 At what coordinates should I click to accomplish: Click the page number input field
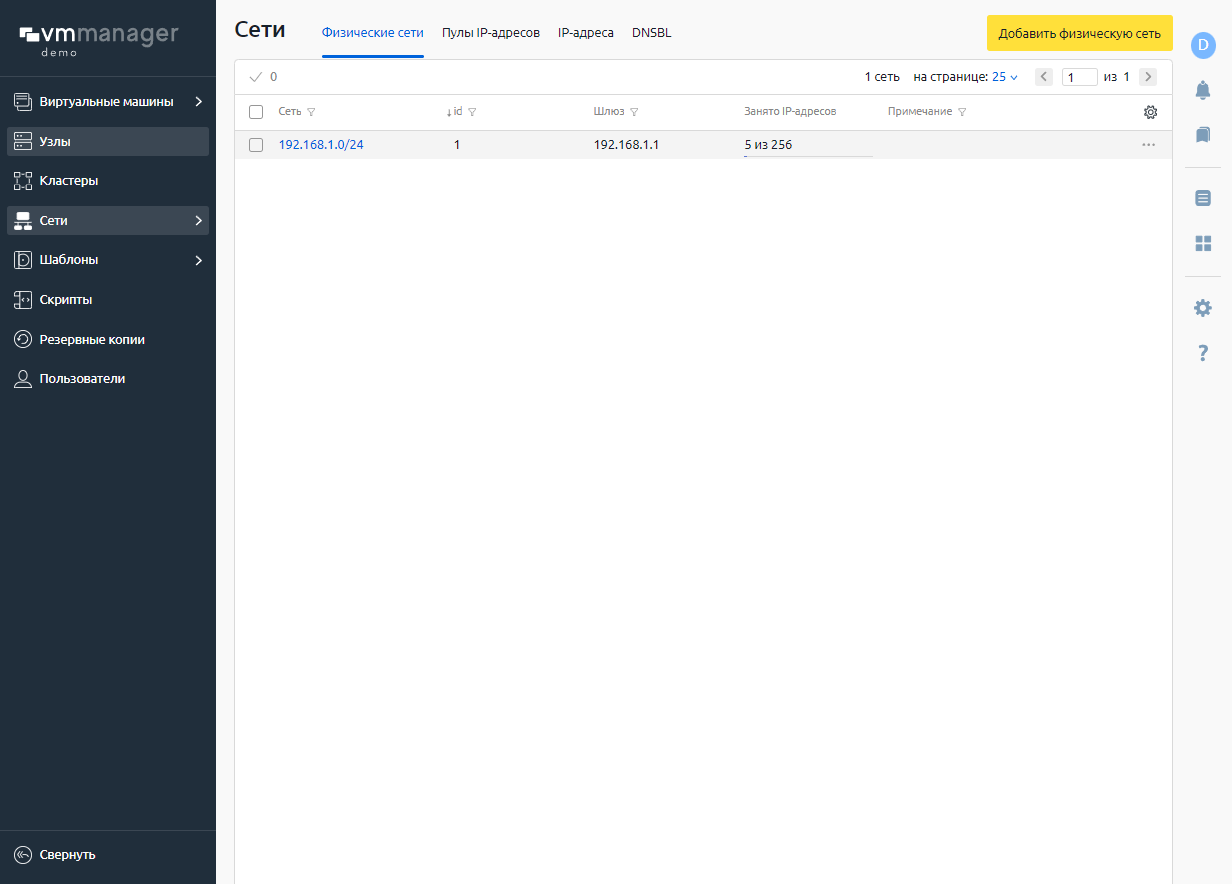click(x=1080, y=77)
